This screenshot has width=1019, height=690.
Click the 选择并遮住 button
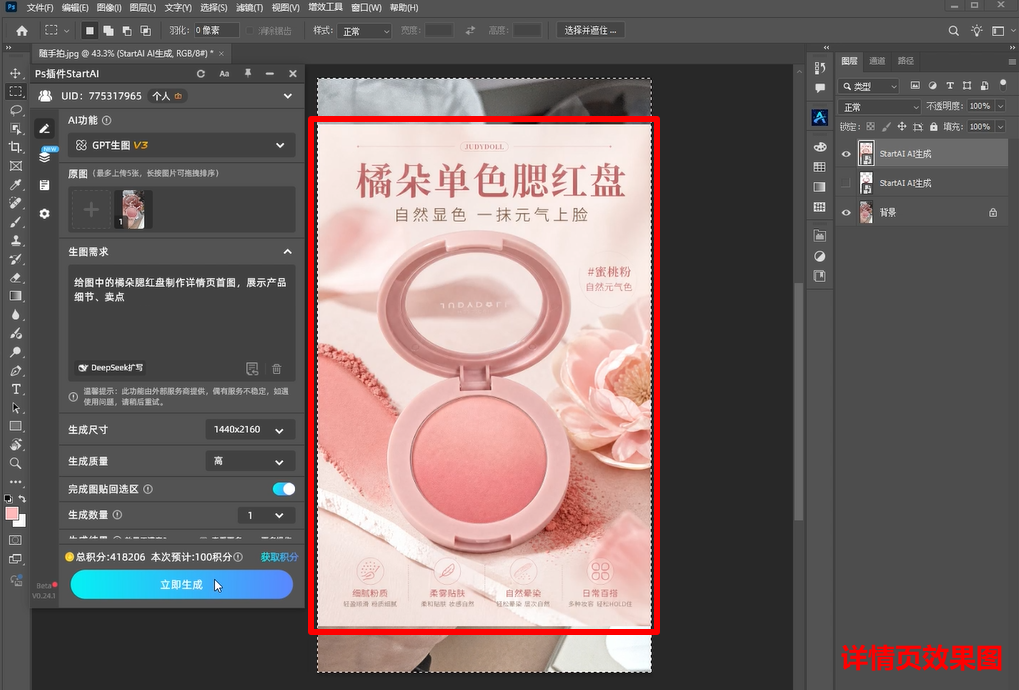pyautogui.click(x=590, y=31)
